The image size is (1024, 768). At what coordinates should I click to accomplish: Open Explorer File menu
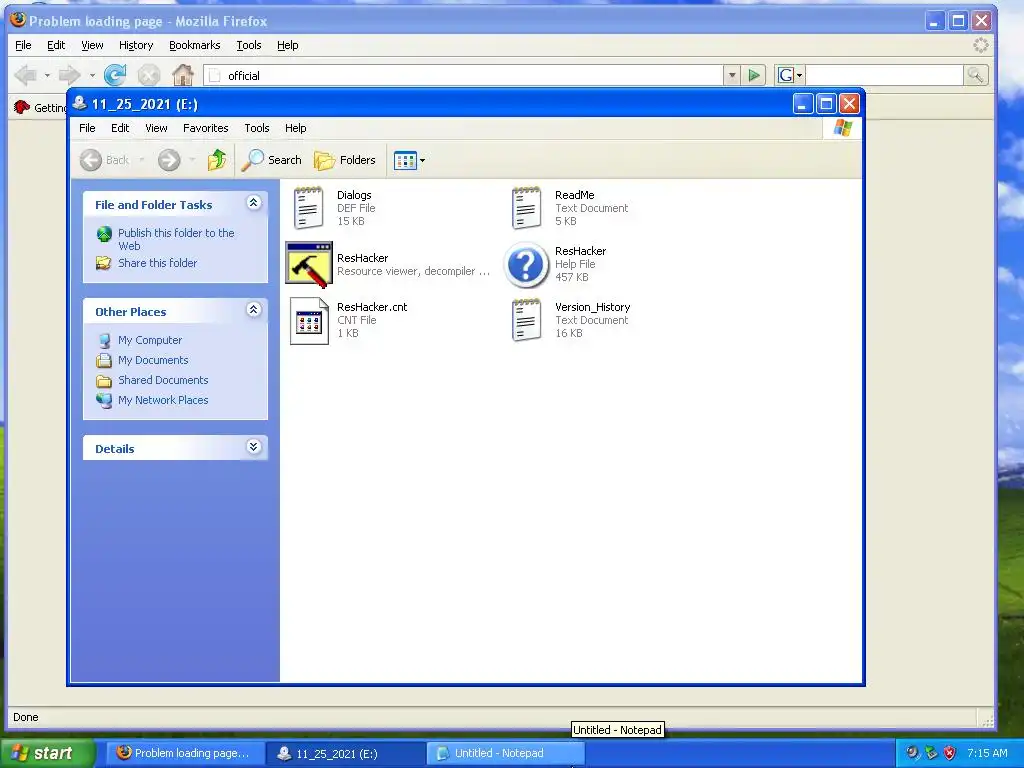[x=87, y=128]
